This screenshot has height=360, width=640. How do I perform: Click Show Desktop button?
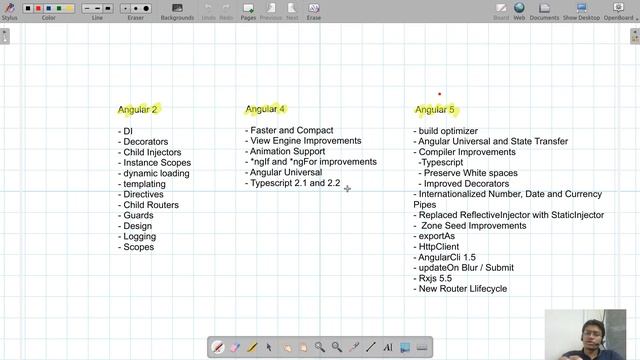pyautogui.click(x=581, y=11)
